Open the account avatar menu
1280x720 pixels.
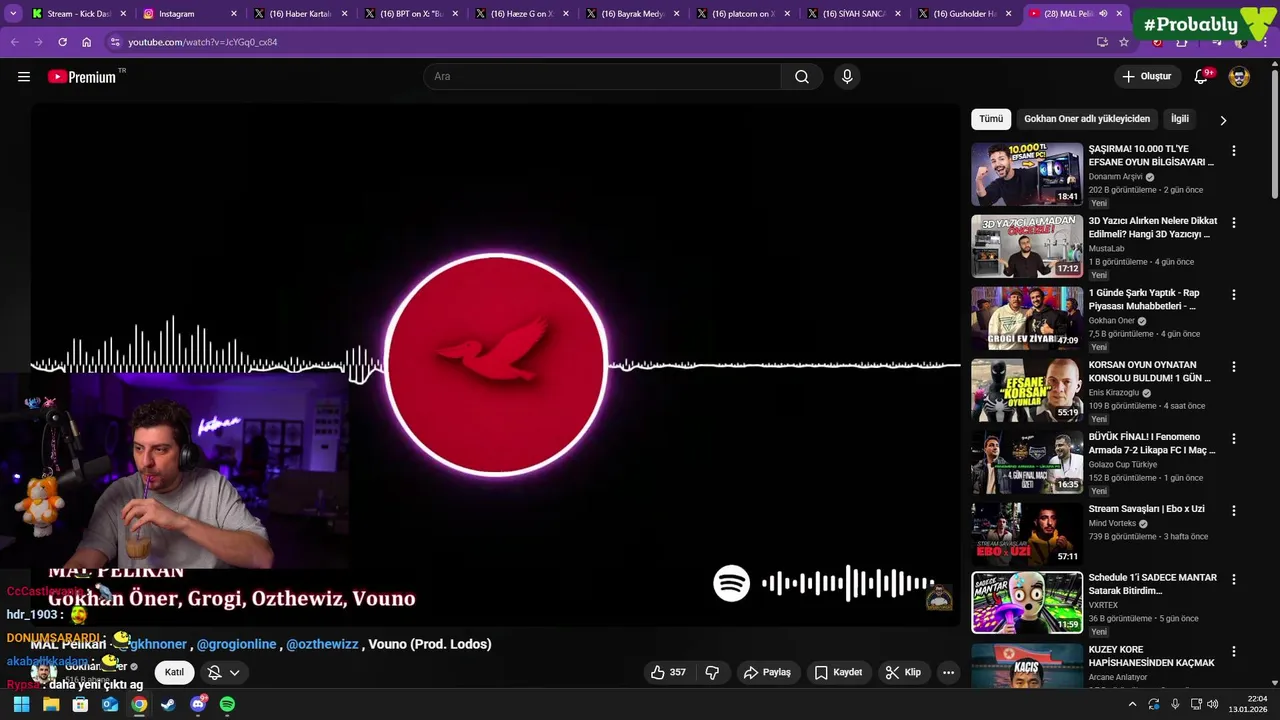[x=1239, y=77]
